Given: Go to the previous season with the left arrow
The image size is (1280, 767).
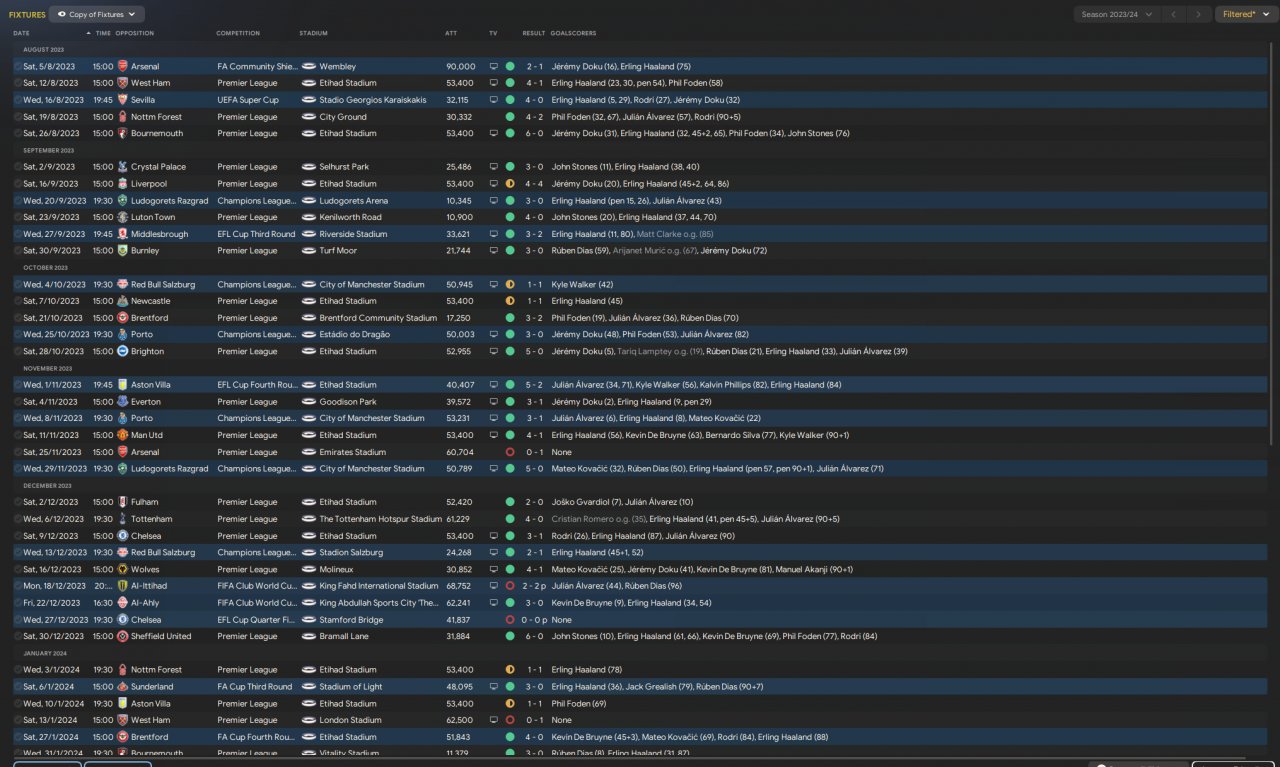Looking at the screenshot, I should 1173,14.
